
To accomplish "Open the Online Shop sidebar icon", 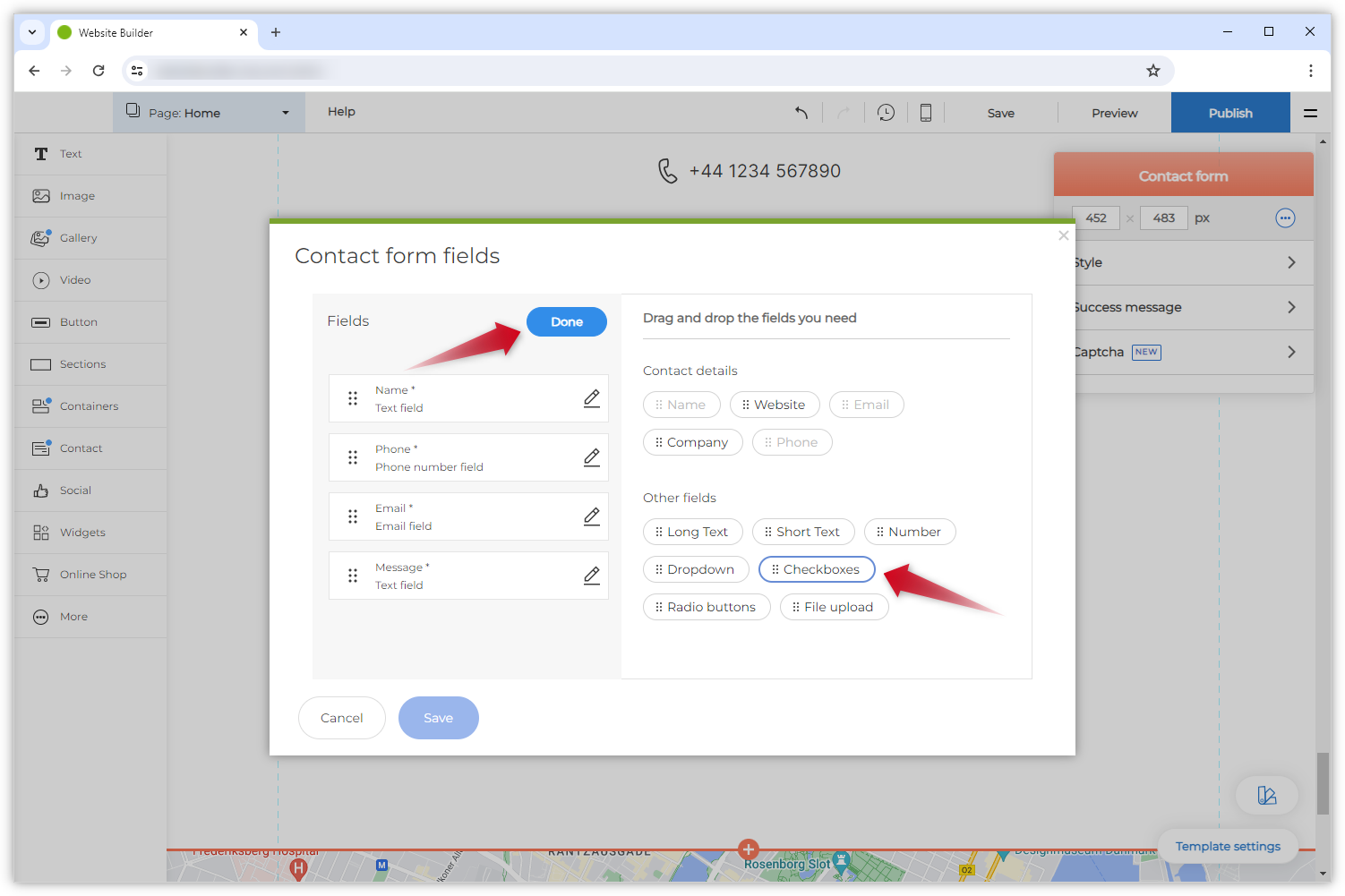I will tap(41, 574).
